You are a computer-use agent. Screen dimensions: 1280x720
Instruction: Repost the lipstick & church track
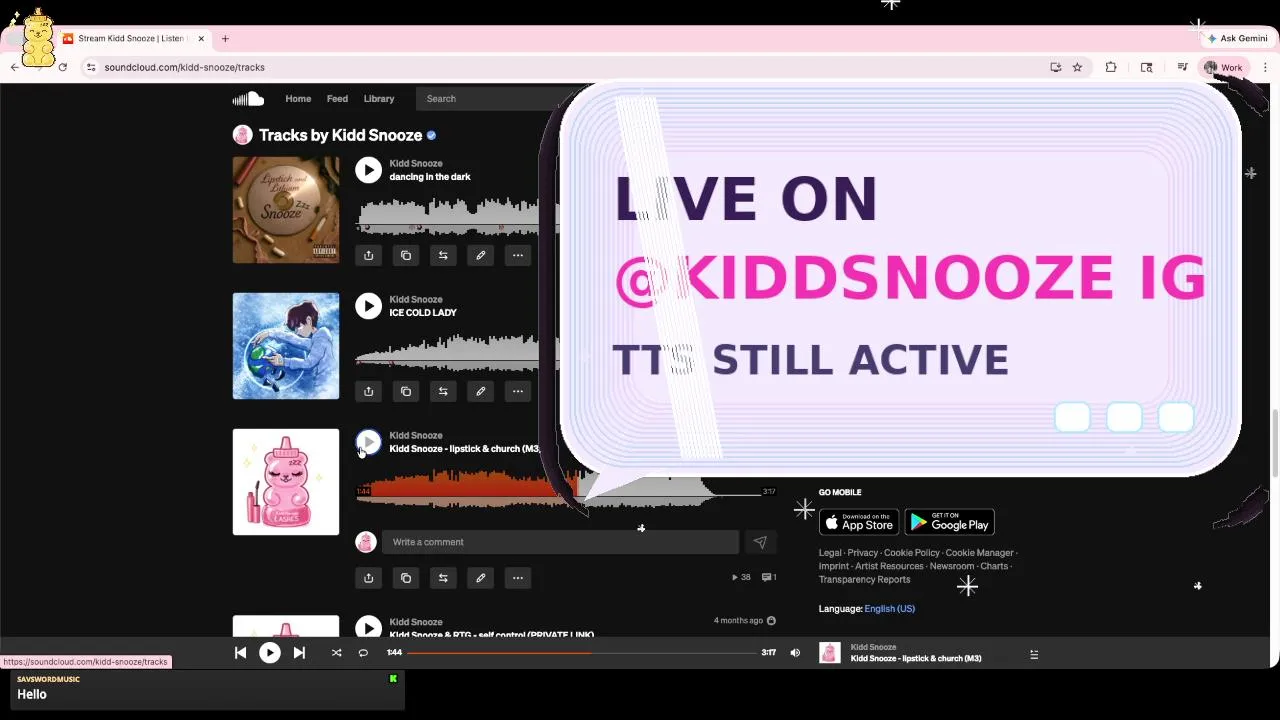[x=443, y=577]
